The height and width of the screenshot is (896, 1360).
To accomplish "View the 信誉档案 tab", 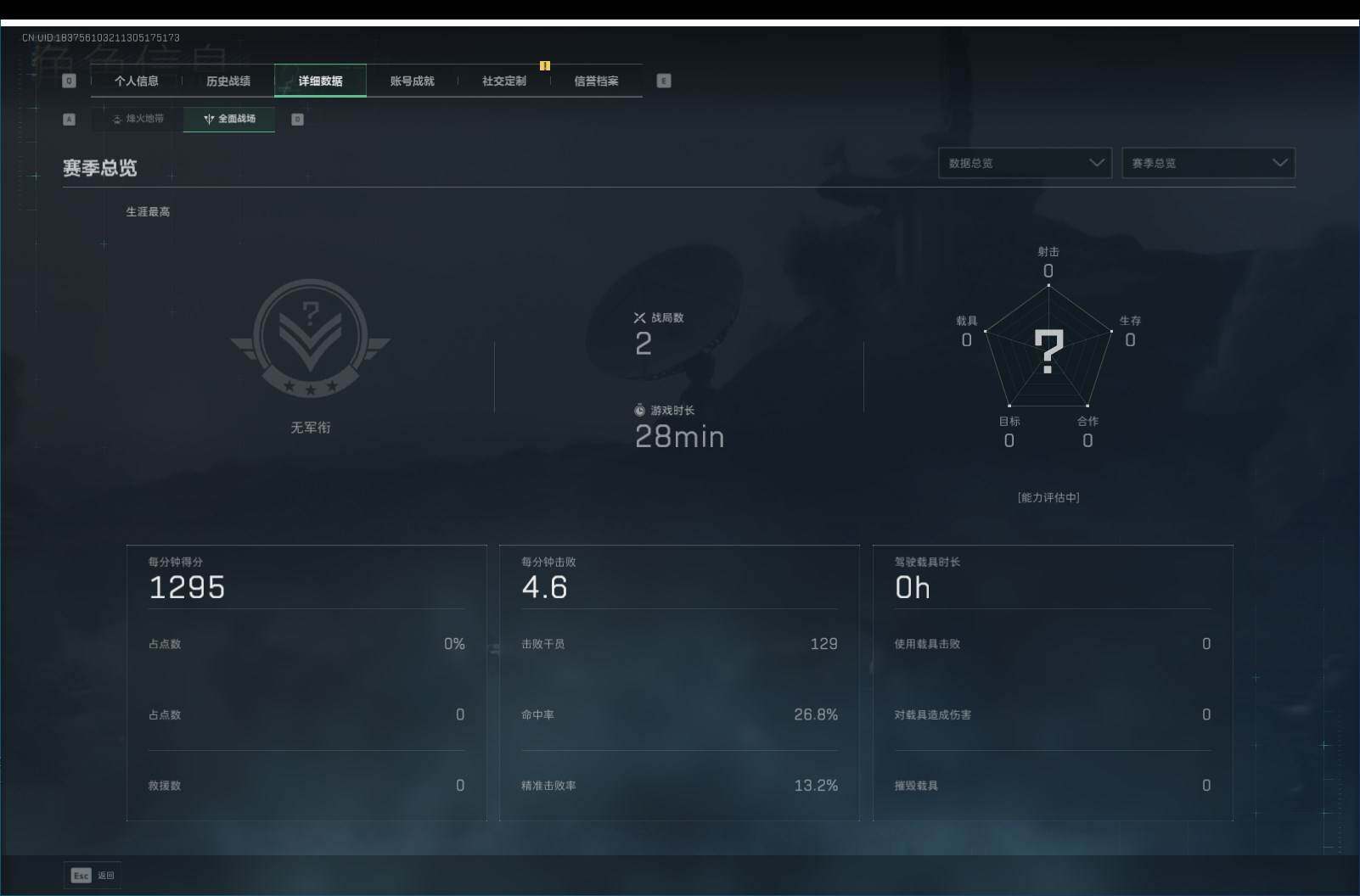I will (596, 81).
